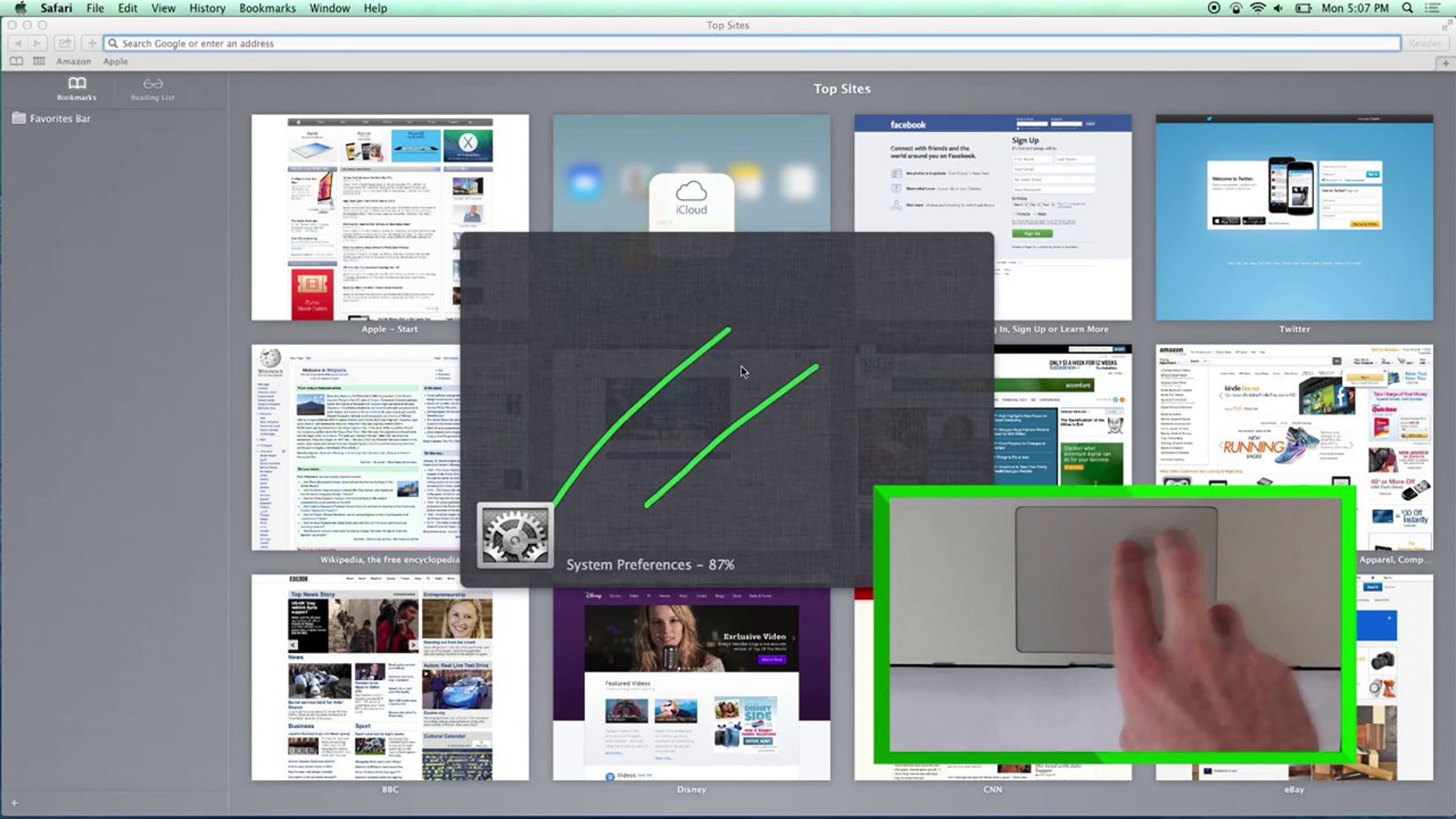The image size is (1456, 819).
Task: Open the Safari application menu
Action: tap(56, 8)
